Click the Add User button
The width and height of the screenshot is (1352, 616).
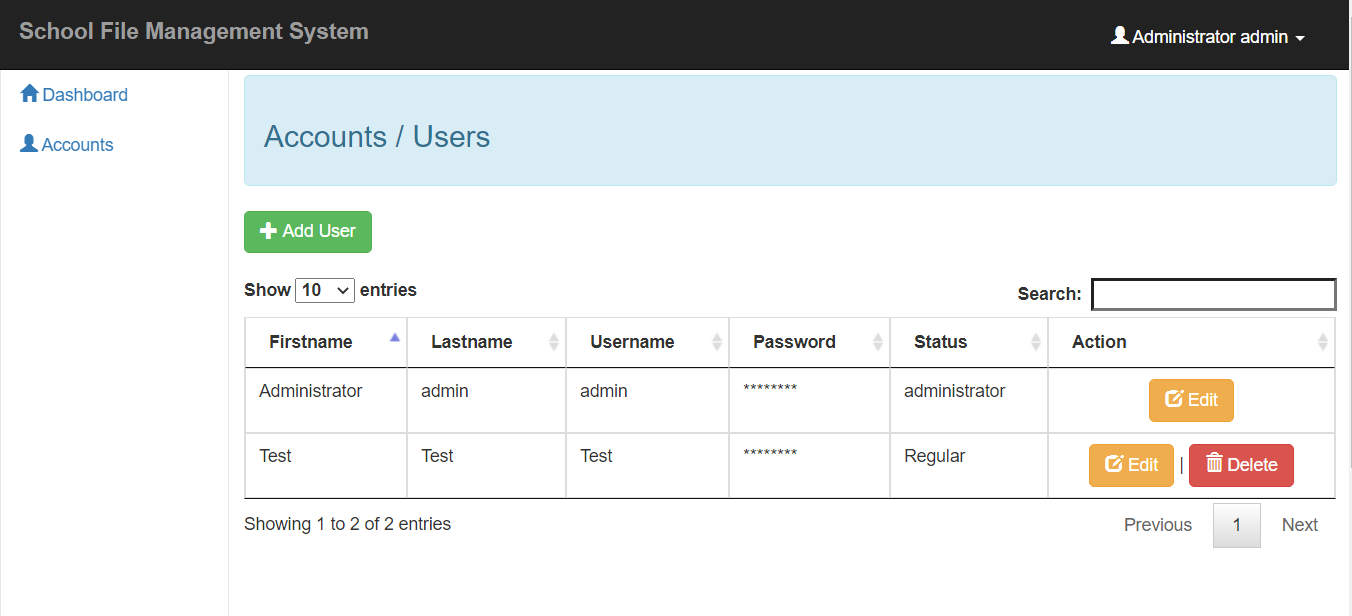pos(307,231)
